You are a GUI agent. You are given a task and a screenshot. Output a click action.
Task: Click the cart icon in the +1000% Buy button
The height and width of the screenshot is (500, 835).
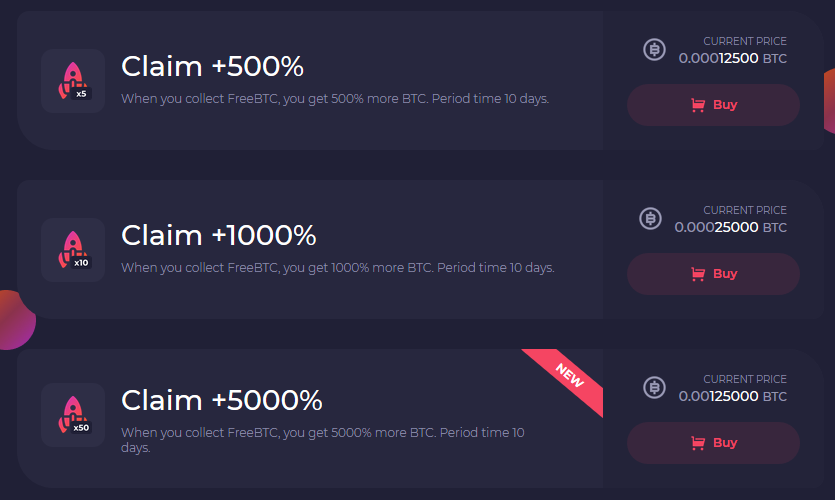click(698, 274)
